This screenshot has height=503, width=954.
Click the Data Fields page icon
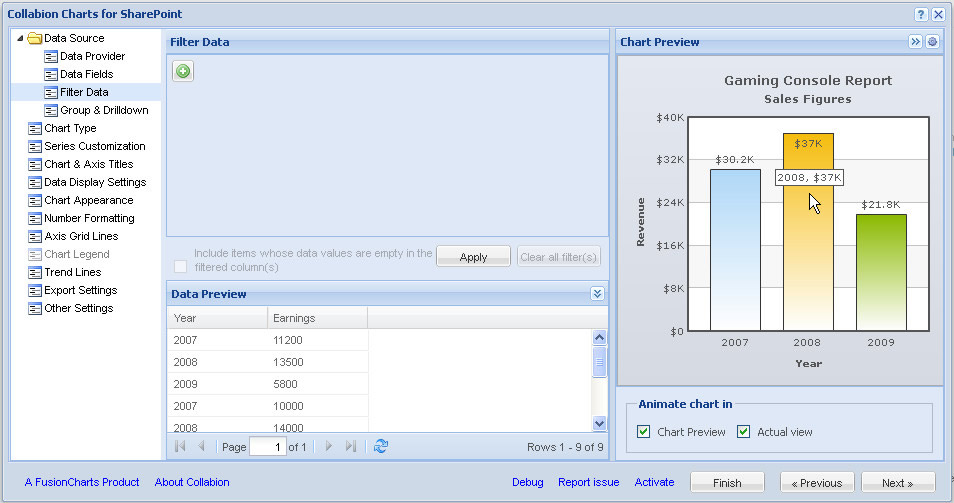tap(51, 75)
